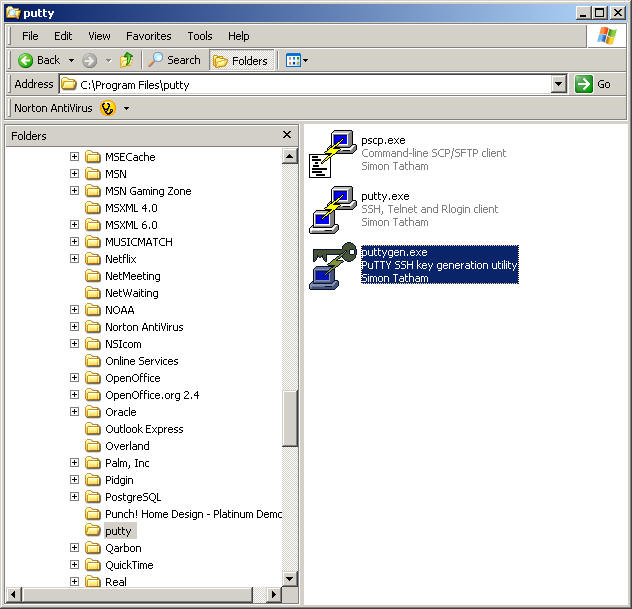Screen dimensions: 632x609
Task: Expand the PostgreSQL folder node
Action: click(74, 497)
